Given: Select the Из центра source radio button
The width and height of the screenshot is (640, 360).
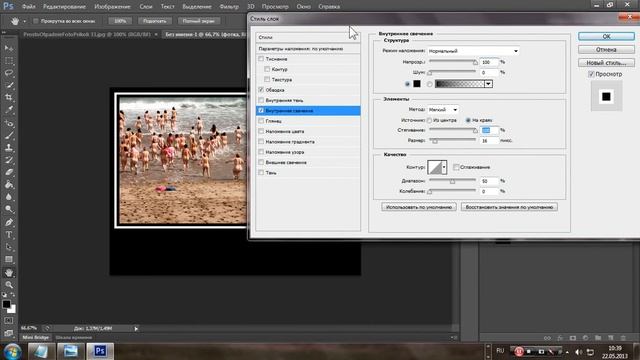Looking at the screenshot, I should tap(429, 120).
